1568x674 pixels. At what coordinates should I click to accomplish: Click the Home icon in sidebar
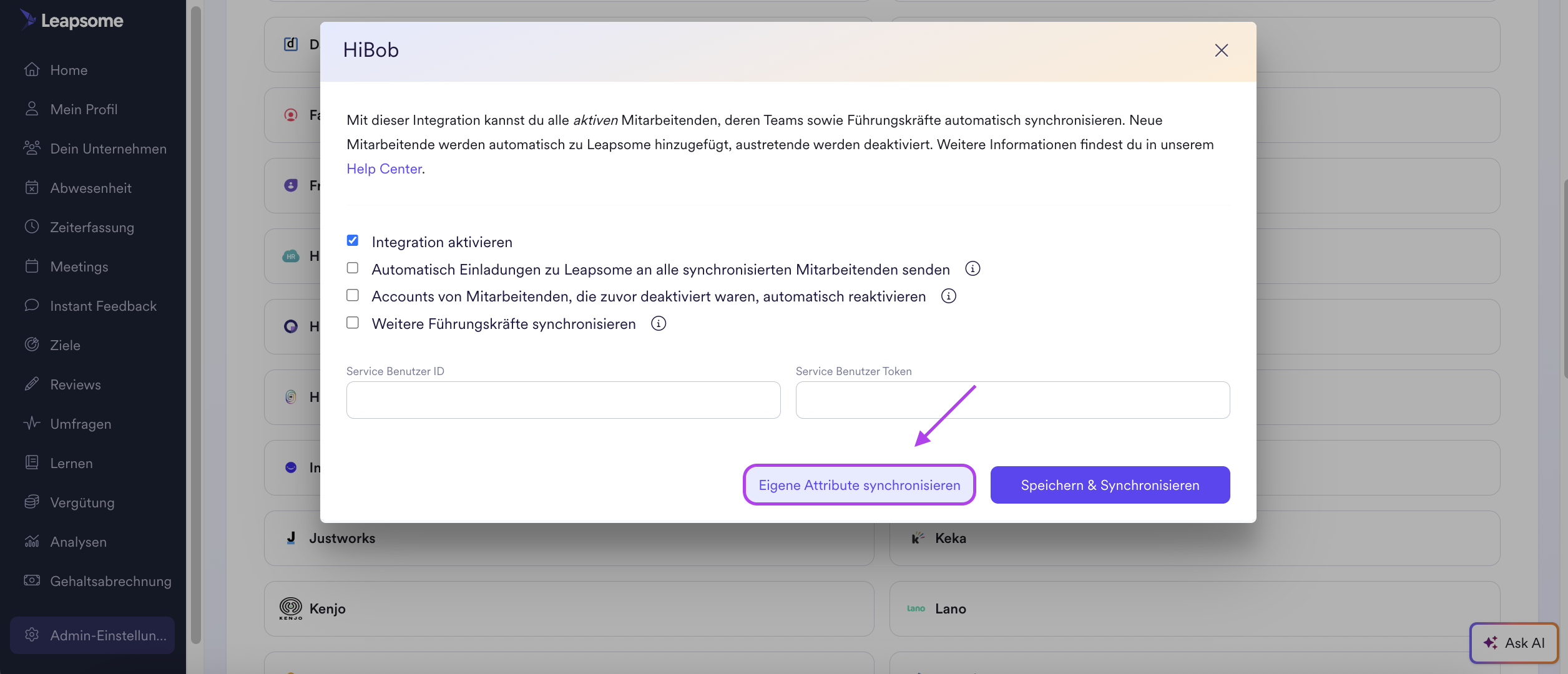pyautogui.click(x=32, y=70)
